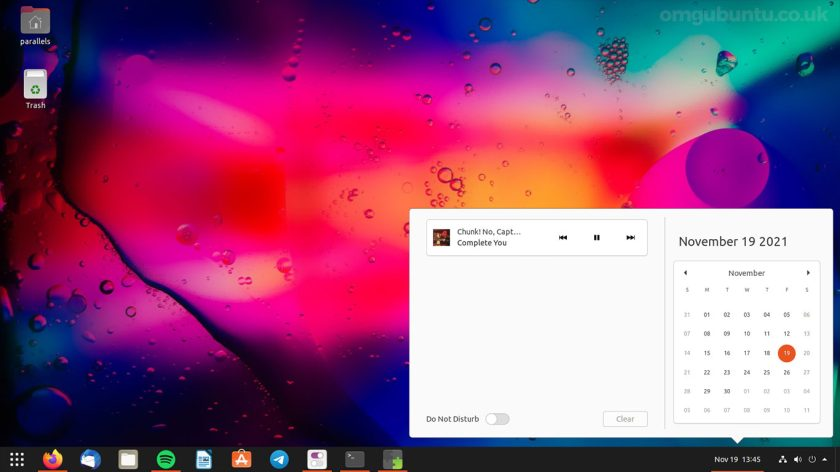Screen dimensions: 840x472
Task: Skip to next track
Action: tap(631, 237)
